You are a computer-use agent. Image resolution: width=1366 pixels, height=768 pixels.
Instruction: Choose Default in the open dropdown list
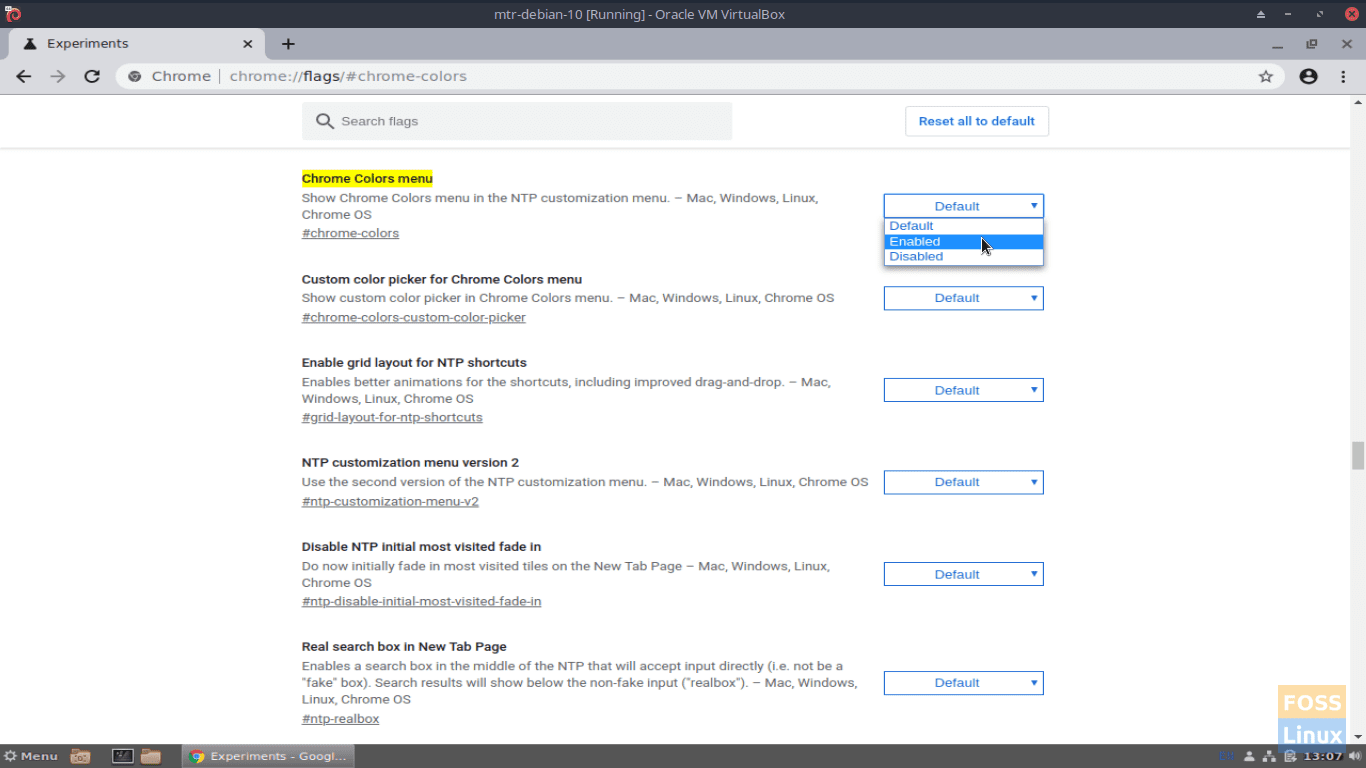963,226
